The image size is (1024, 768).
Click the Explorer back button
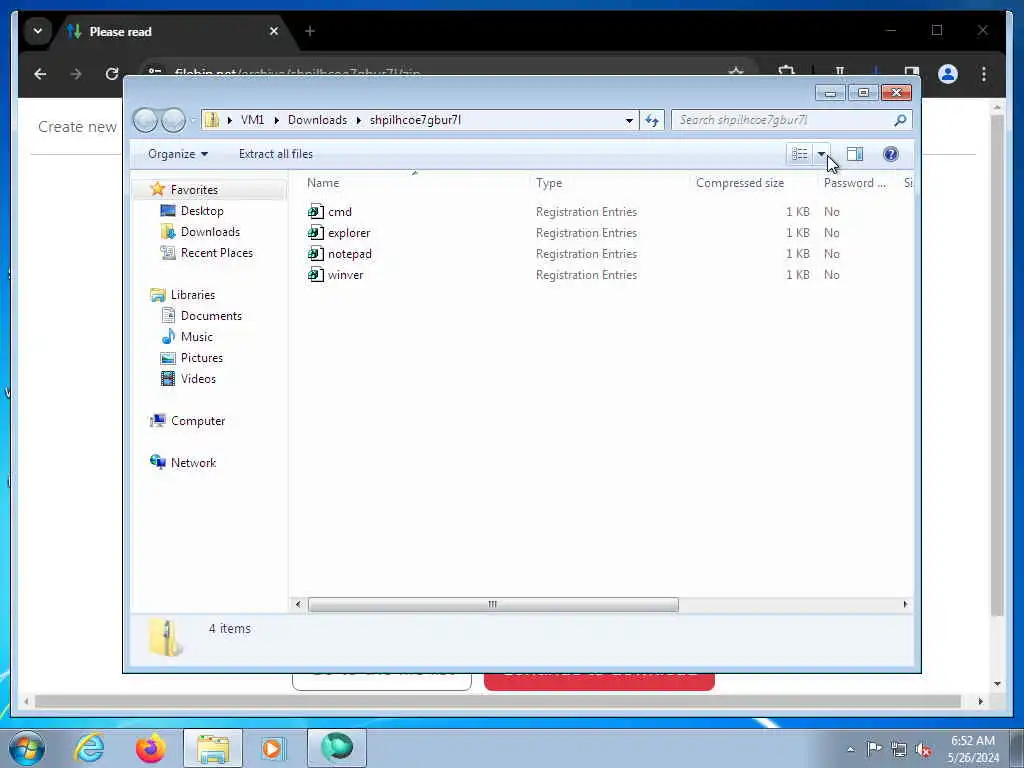145,120
